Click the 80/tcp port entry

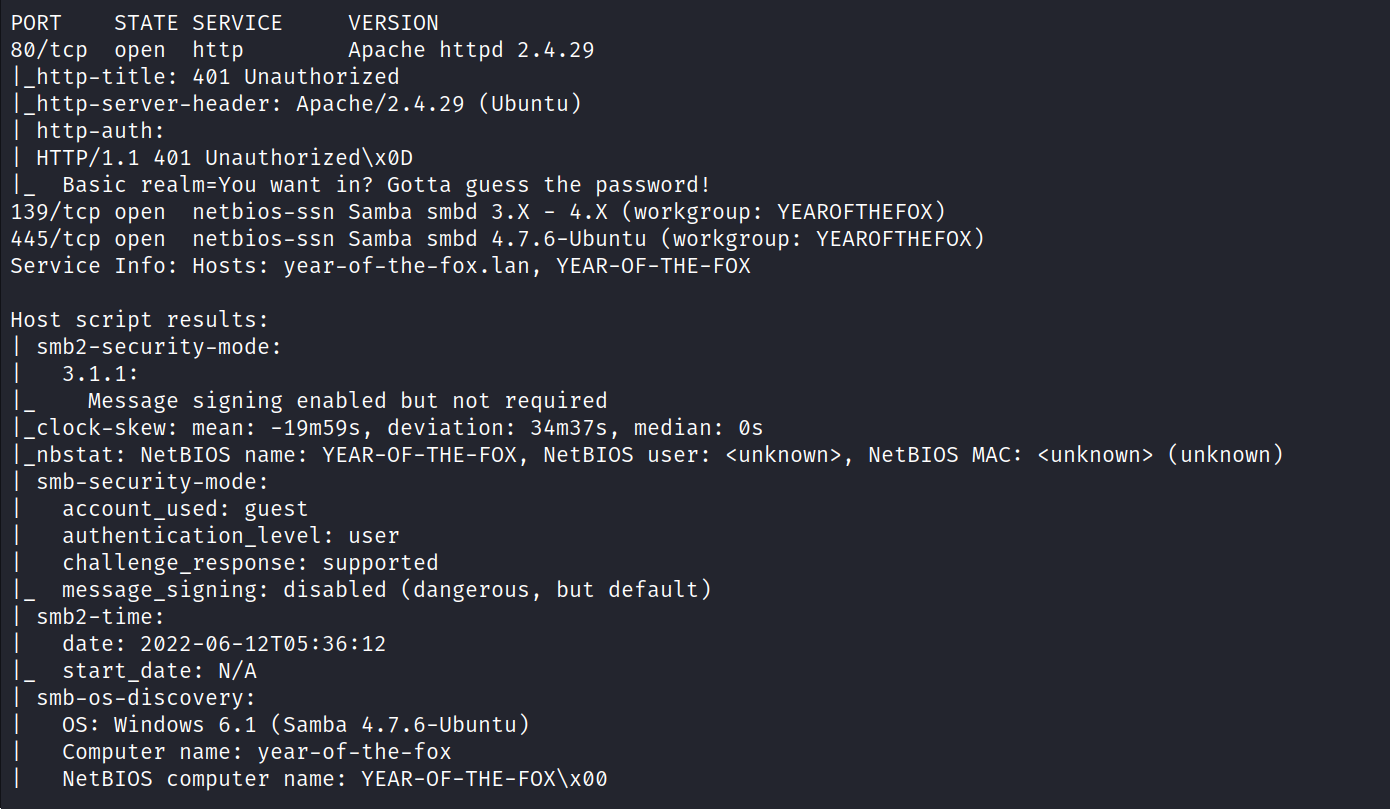point(49,49)
